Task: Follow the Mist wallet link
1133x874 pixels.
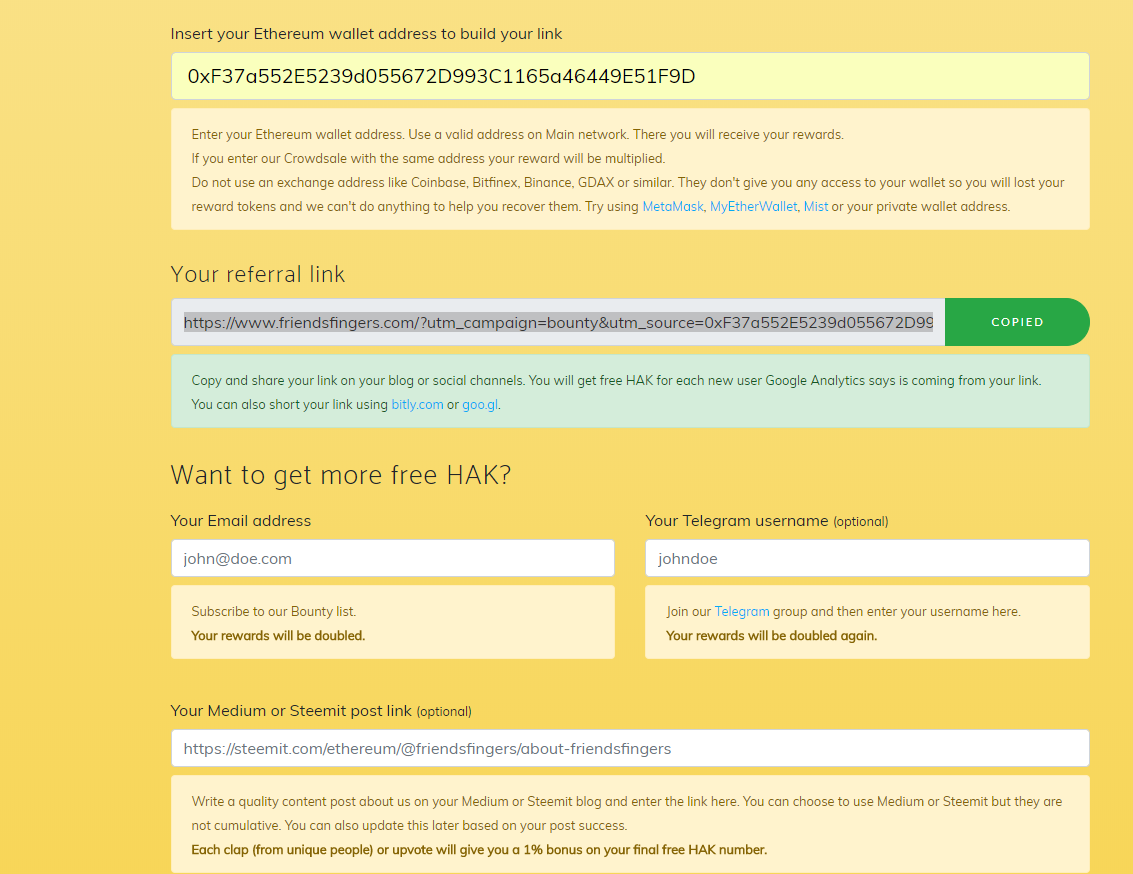Action: pos(816,207)
